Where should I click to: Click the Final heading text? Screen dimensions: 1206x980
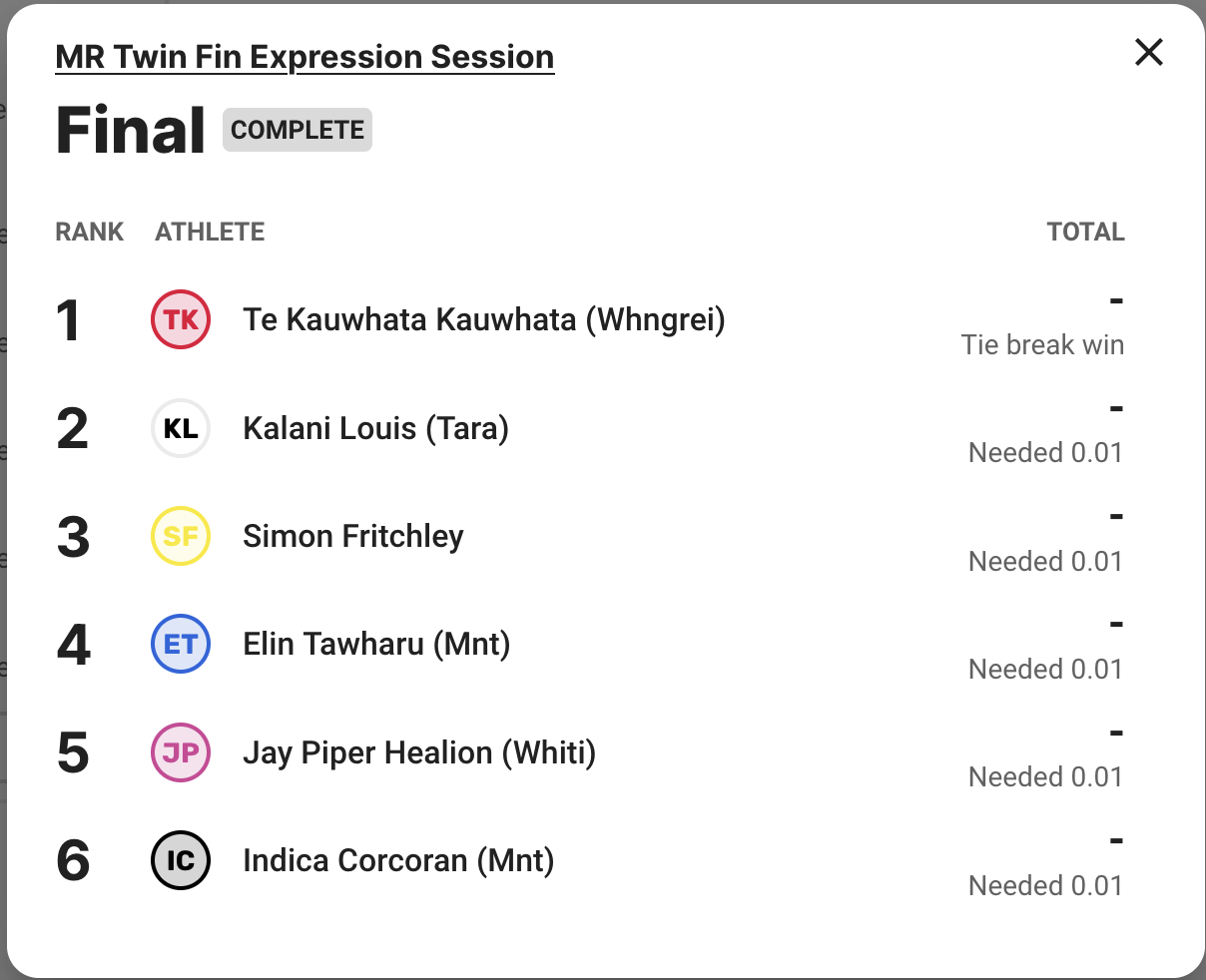tap(131, 131)
